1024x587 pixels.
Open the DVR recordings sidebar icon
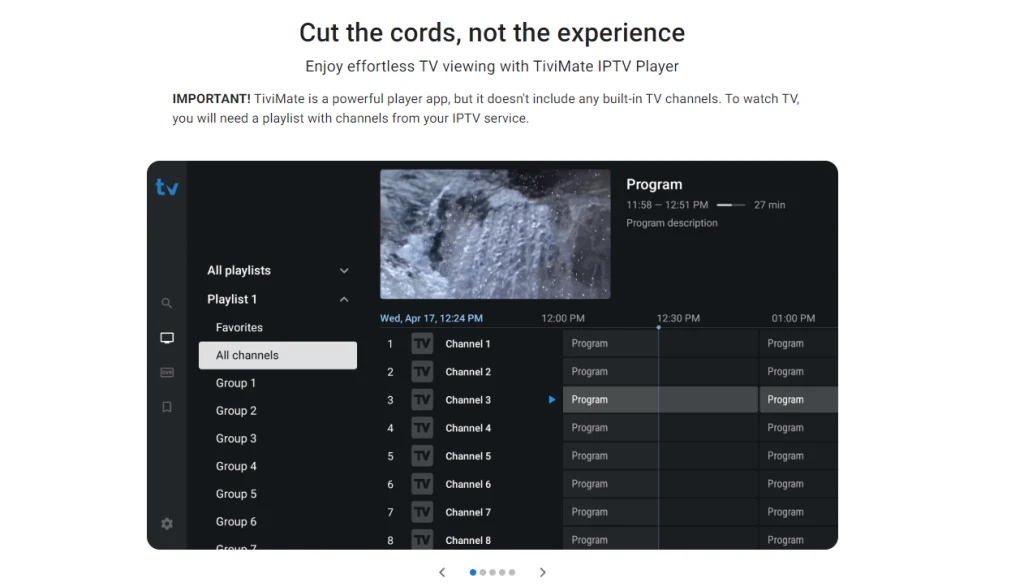tap(167, 372)
